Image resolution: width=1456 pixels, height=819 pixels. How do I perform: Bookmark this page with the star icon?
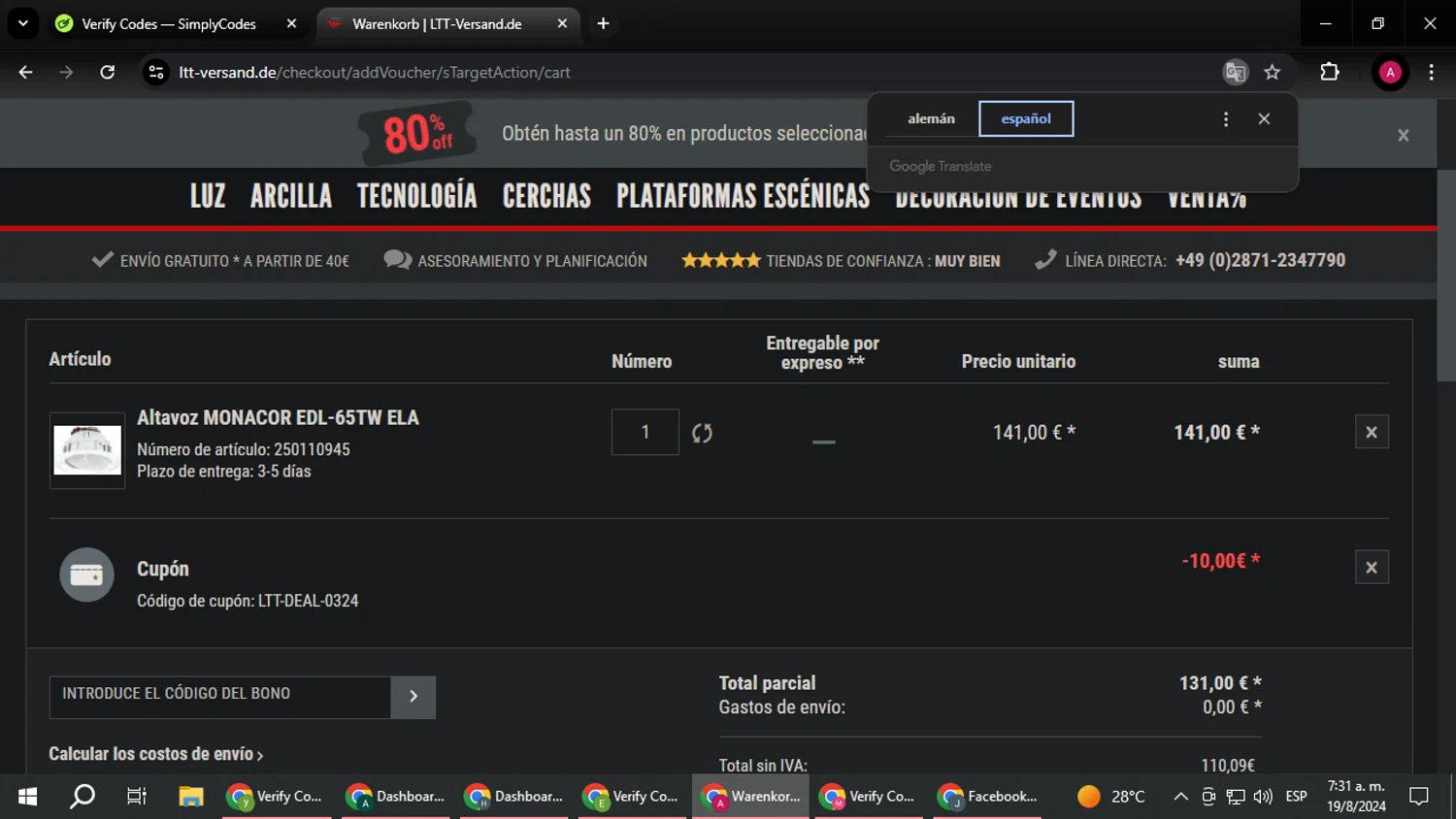coord(1272,72)
